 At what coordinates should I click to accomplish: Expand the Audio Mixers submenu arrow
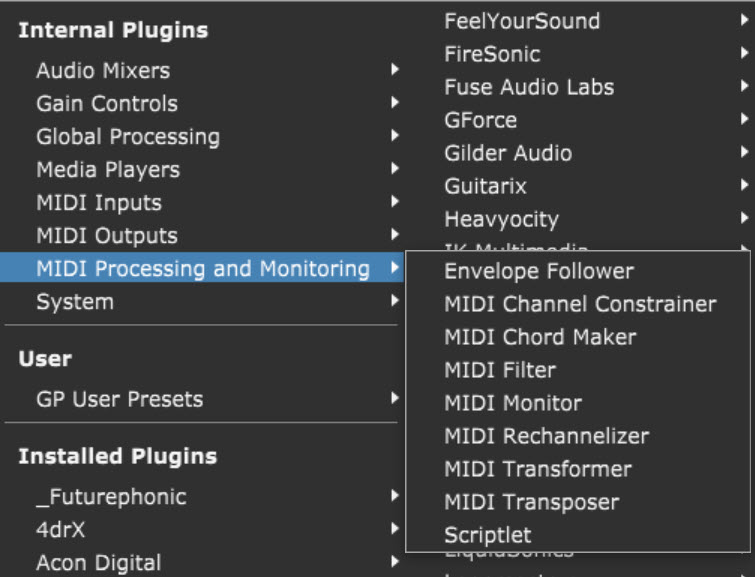(x=395, y=70)
